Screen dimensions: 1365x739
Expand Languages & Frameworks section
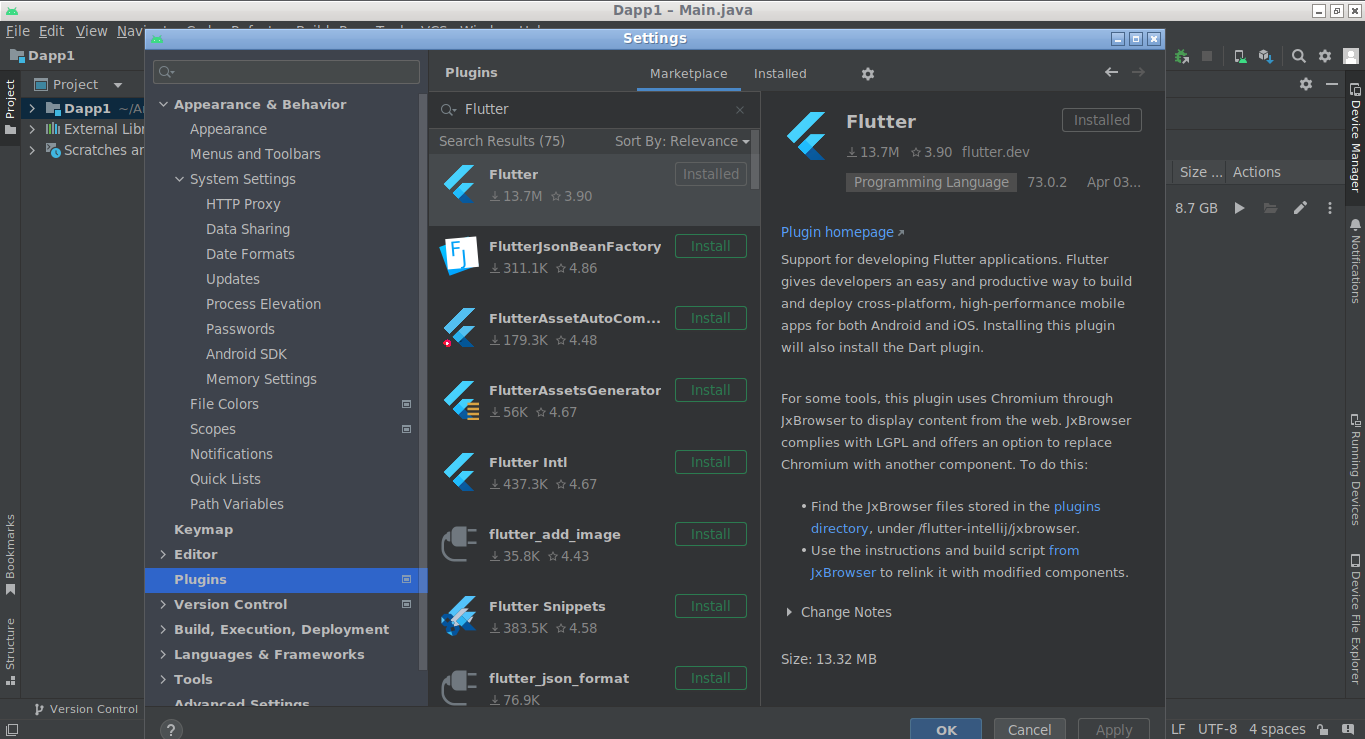(x=163, y=654)
